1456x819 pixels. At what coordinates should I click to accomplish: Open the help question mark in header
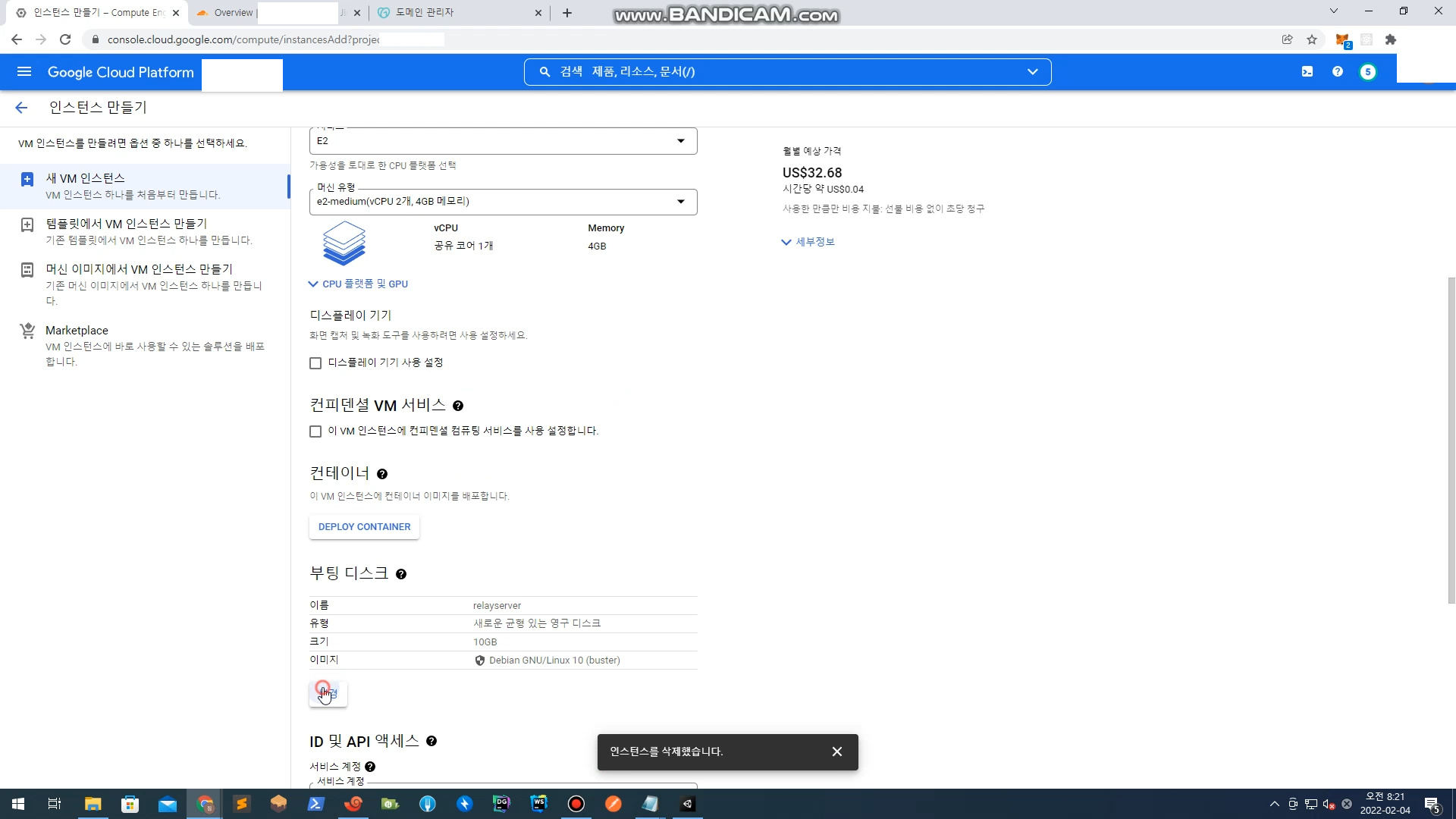coord(1338,72)
